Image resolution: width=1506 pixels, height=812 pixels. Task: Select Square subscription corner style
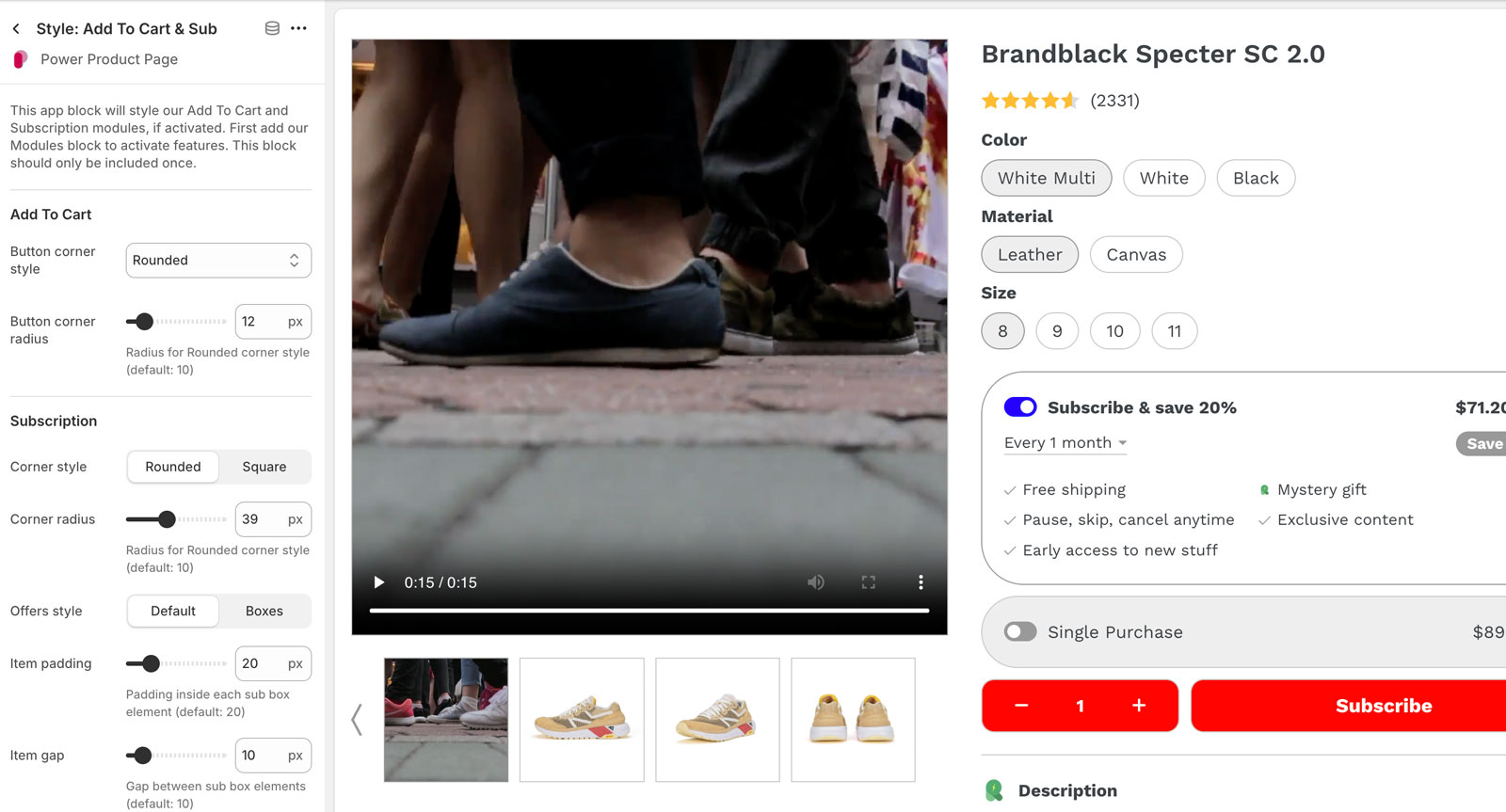tap(264, 467)
